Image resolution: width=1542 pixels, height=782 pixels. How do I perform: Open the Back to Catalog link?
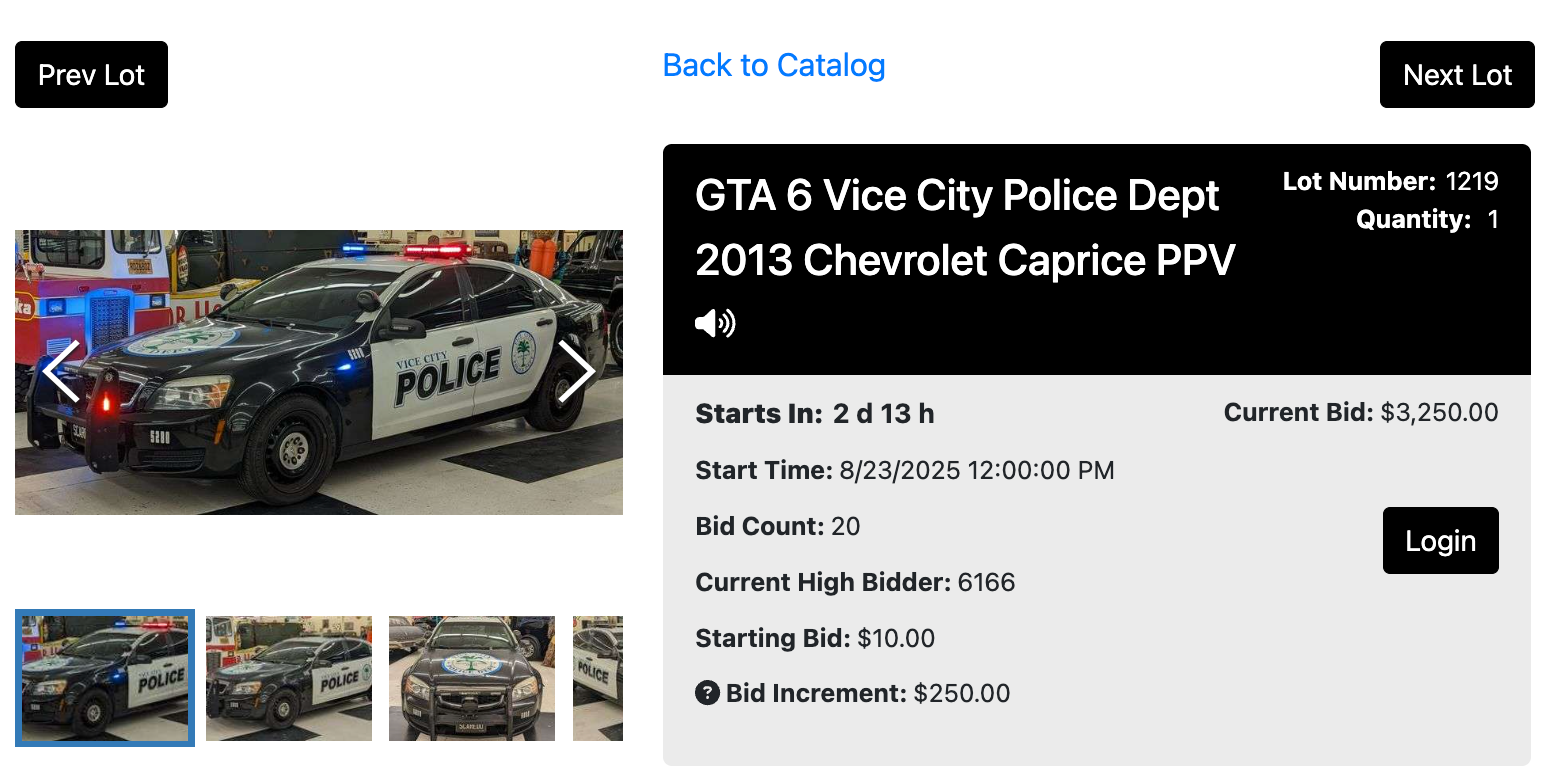click(774, 65)
